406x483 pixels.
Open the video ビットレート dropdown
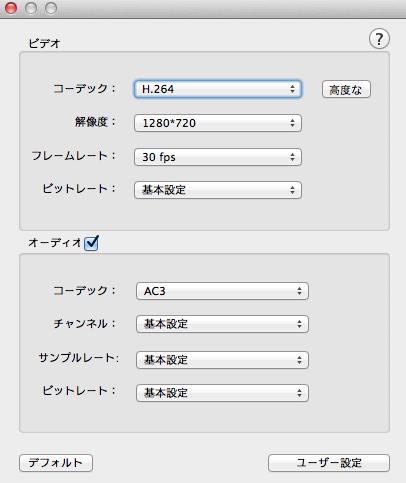[x=218, y=190]
